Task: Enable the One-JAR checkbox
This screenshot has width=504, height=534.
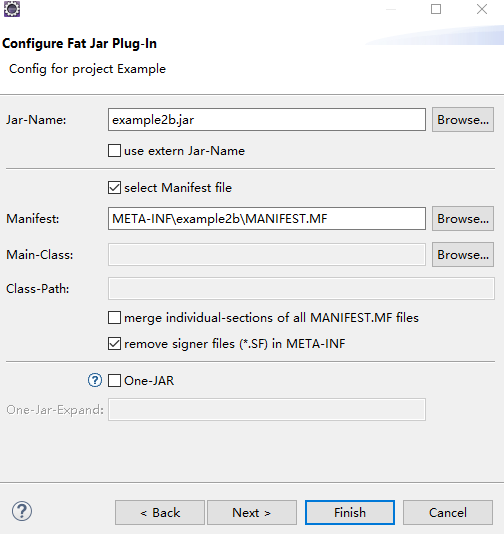Action: (114, 380)
